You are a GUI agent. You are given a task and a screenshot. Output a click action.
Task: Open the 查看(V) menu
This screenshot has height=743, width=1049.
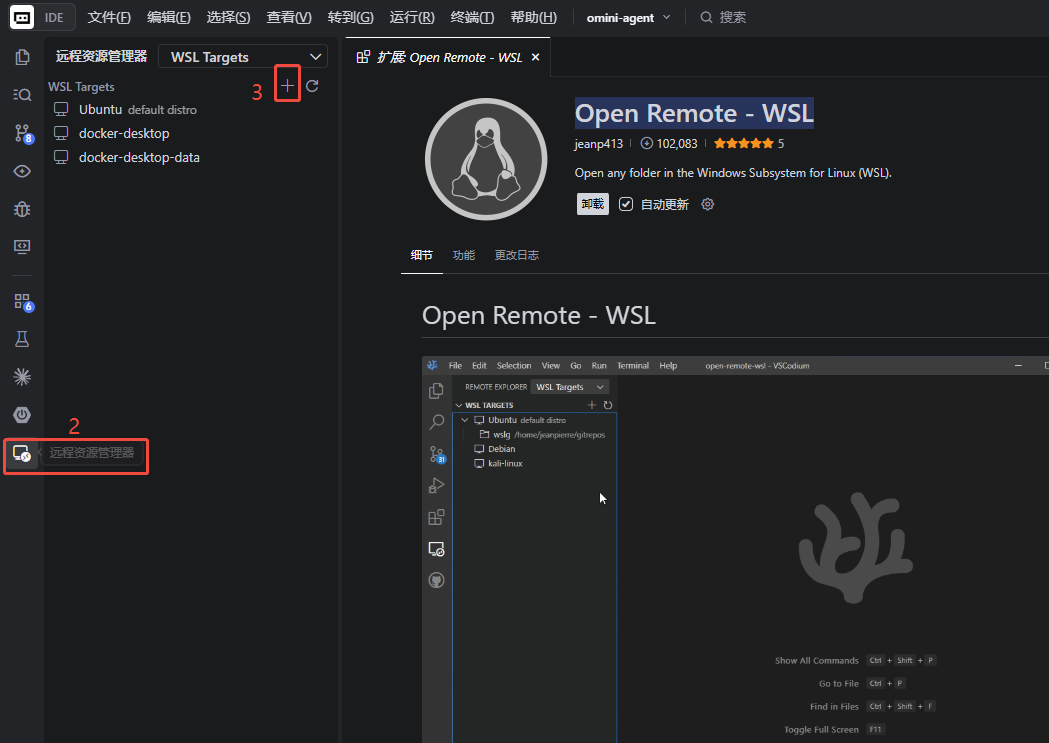pyautogui.click(x=289, y=17)
